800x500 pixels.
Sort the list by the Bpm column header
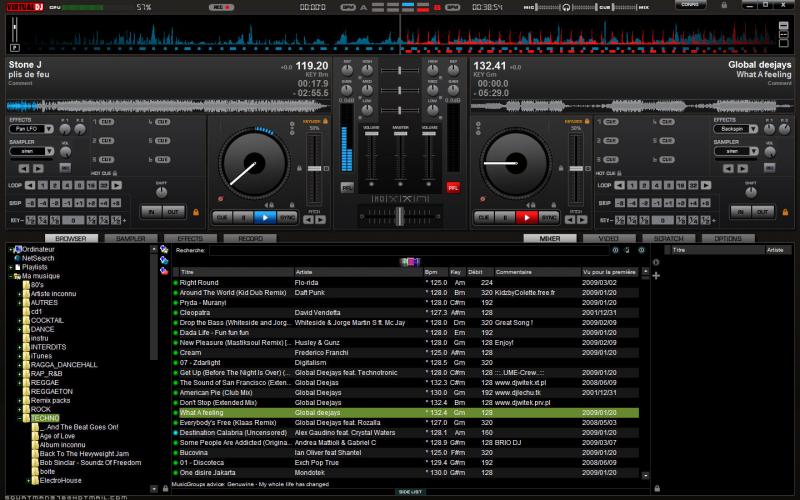point(436,272)
